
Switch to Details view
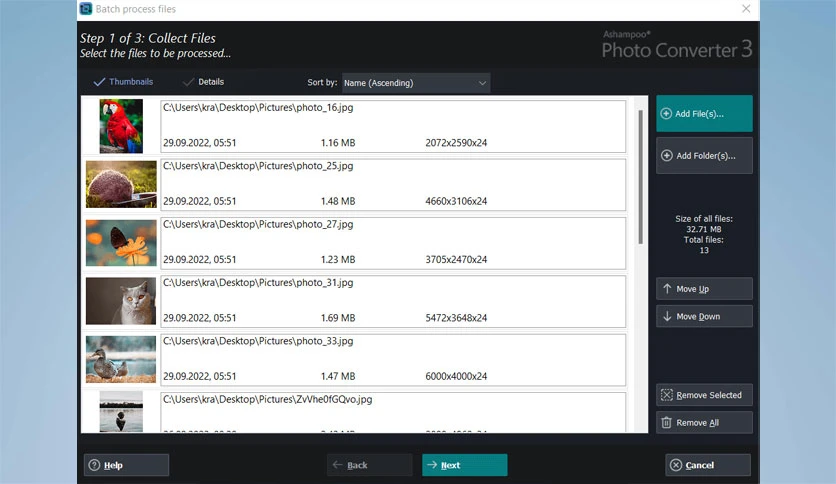tap(204, 82)
